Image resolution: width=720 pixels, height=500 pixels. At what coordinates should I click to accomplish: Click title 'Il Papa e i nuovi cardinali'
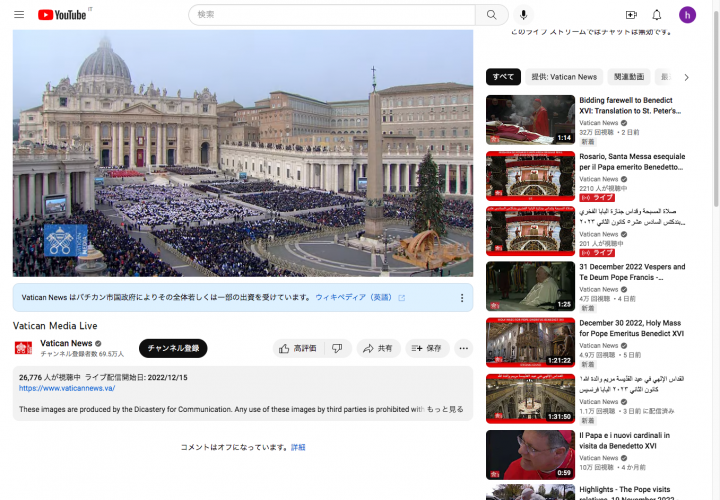[624, 440]
